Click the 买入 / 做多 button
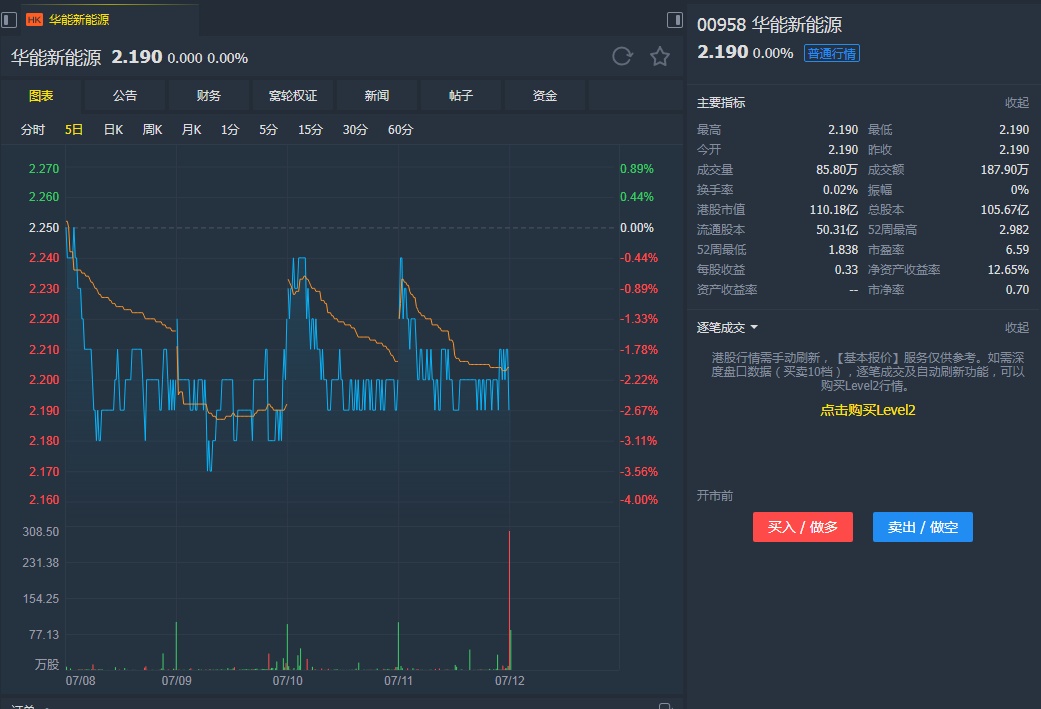The height and width of the screenshot is (709, 1041). (803, 527)
